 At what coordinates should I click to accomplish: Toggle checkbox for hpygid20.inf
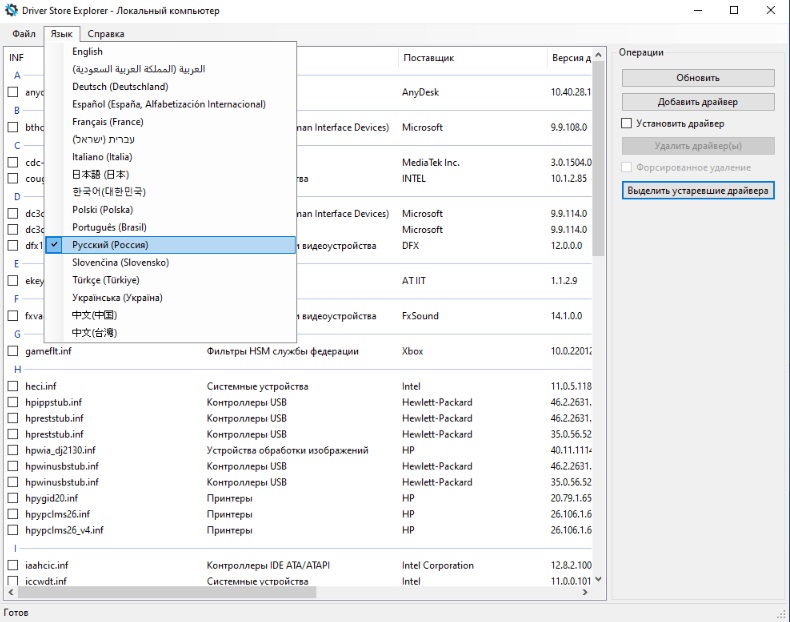click(13, 498)
